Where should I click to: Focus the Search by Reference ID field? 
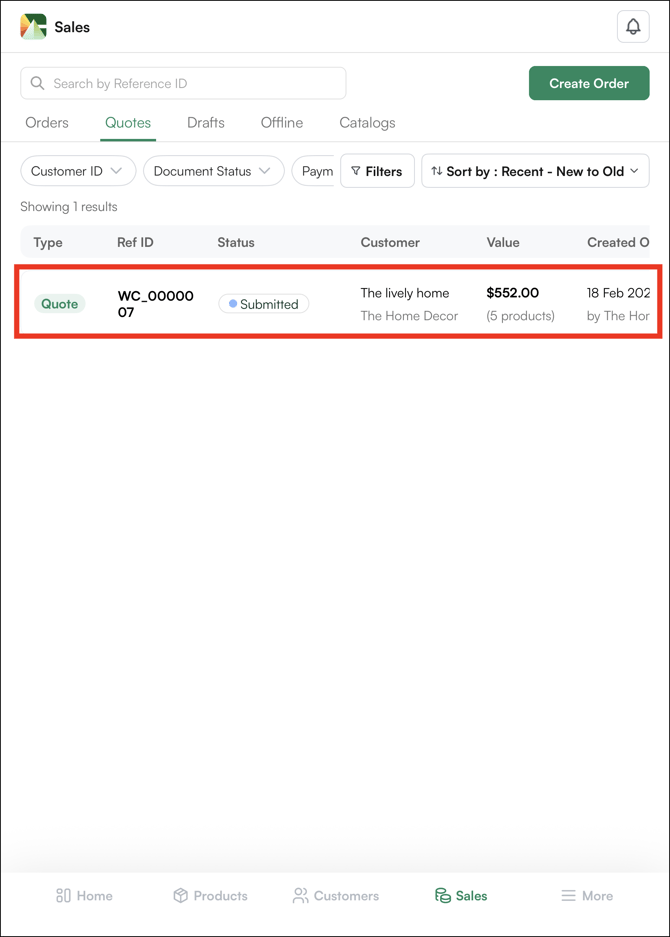[195, 84]
